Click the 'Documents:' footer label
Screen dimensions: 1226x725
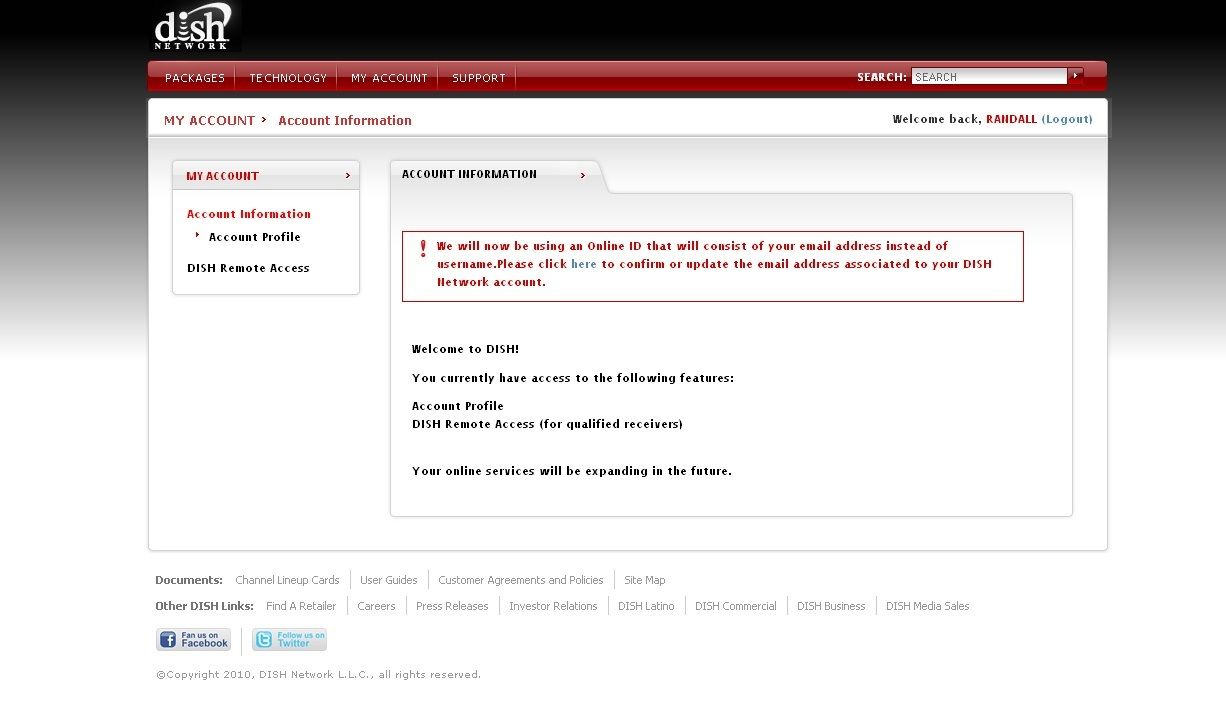tap(189, 580)
